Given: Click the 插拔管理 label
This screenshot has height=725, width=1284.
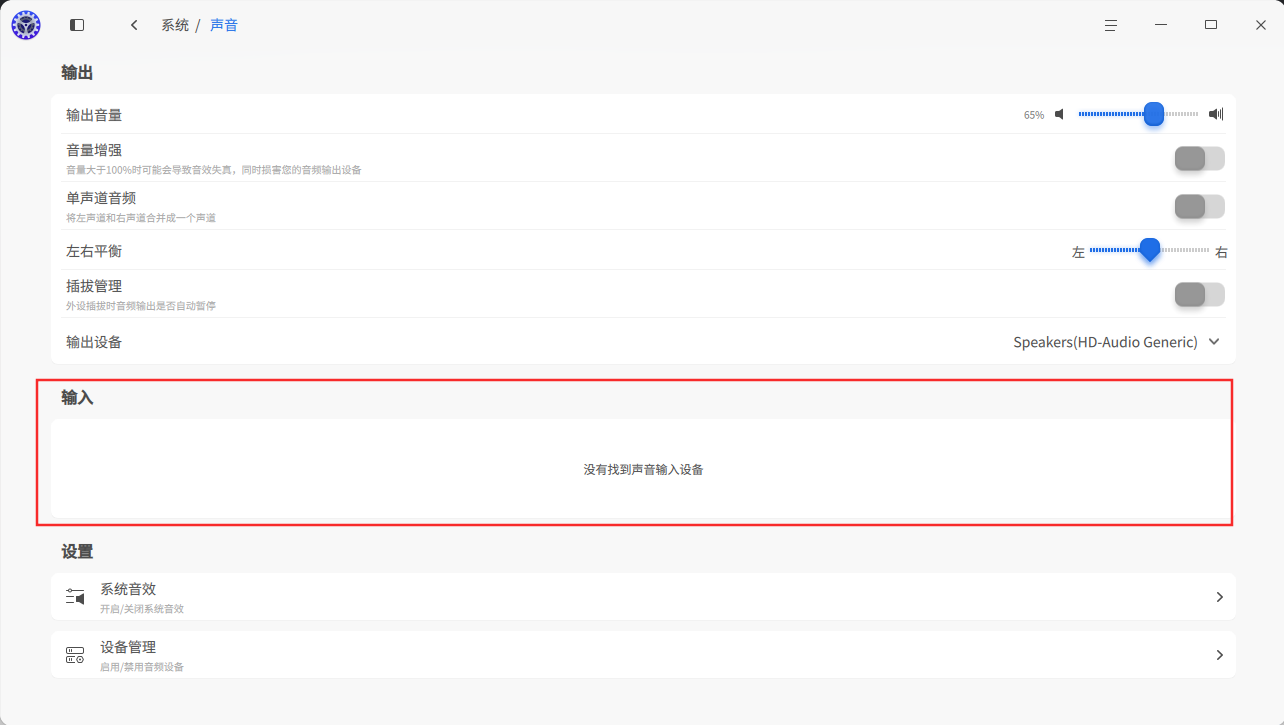Looking at the screenshot, I should tap(94, 286).
